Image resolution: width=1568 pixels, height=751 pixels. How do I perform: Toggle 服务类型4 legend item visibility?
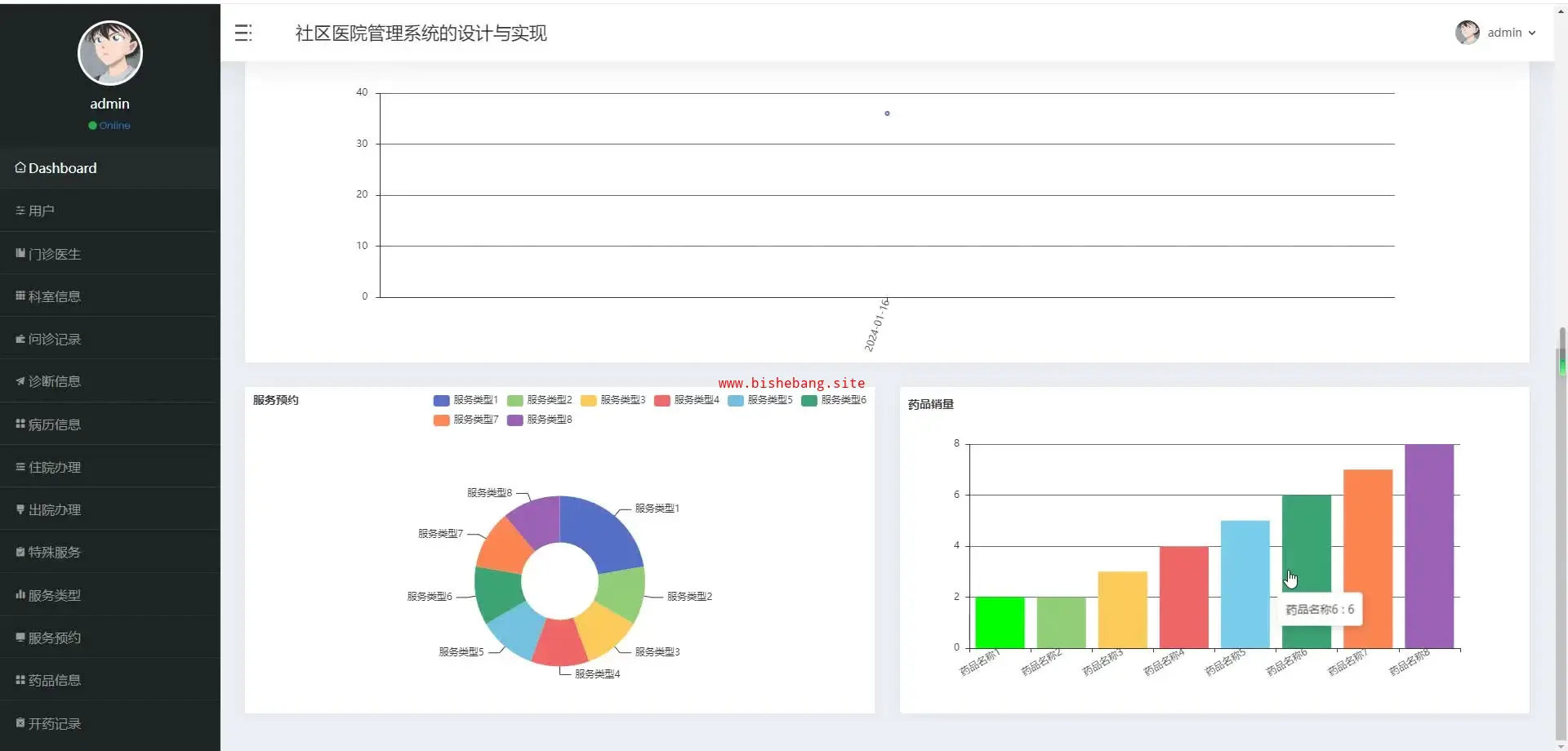click(x=686, y=400)
